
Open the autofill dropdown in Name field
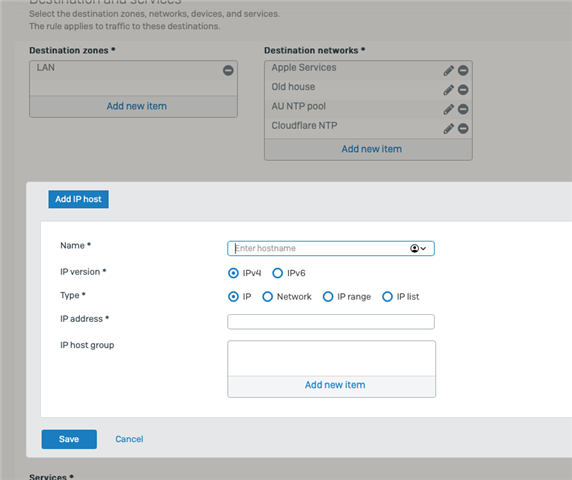click(418, 248)
